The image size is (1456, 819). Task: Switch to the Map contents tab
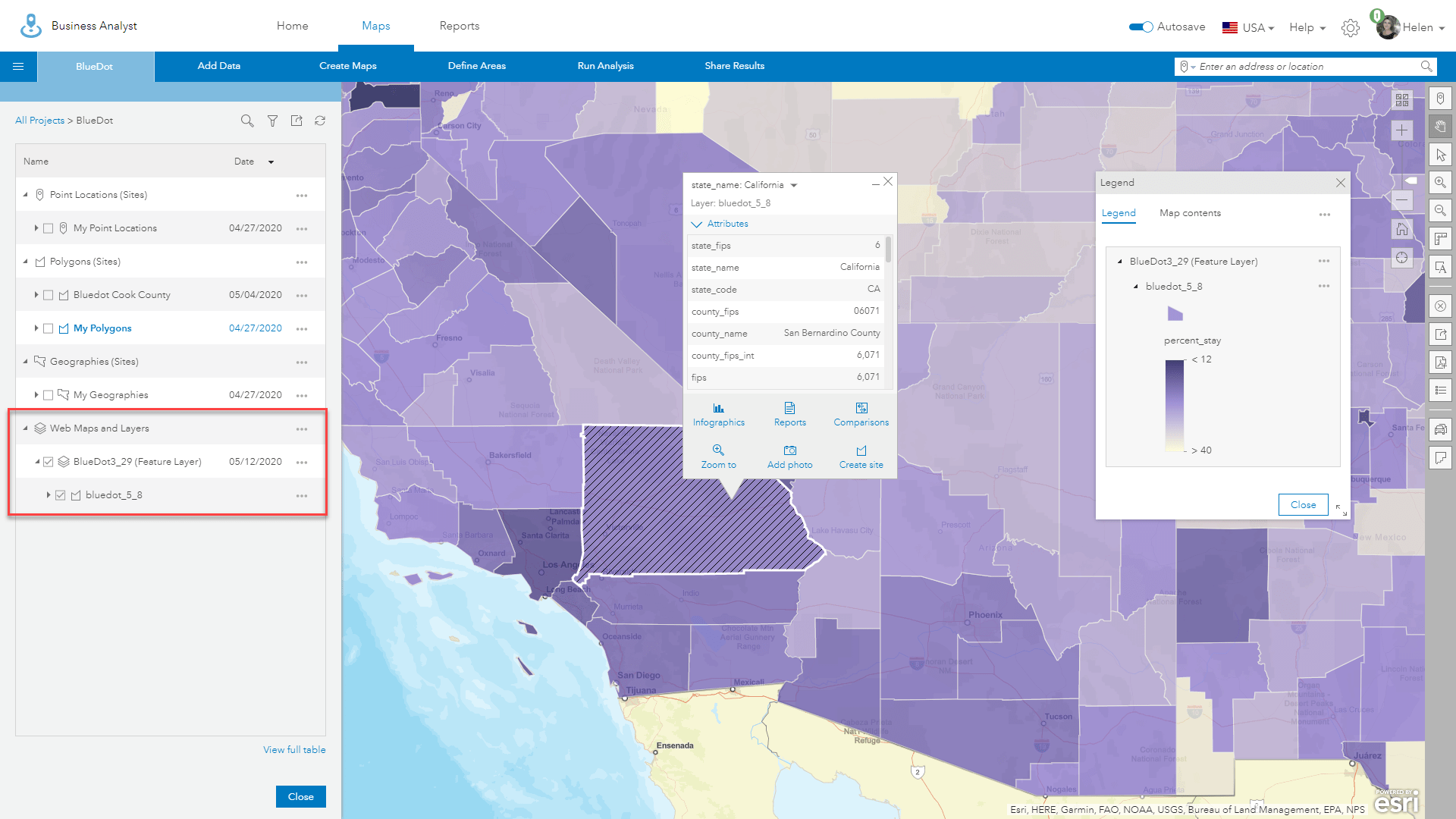[x=1190, y=213]
